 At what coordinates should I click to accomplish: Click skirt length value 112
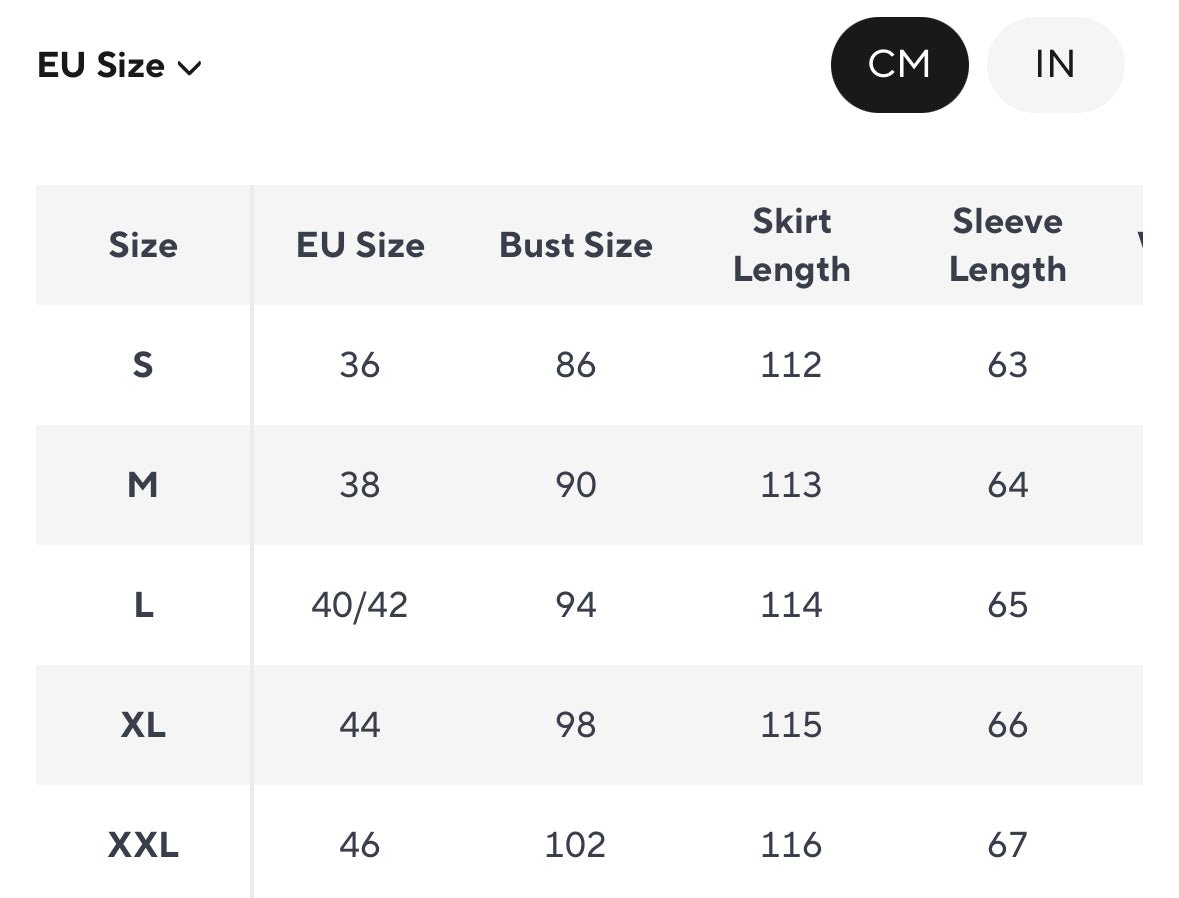791,365
